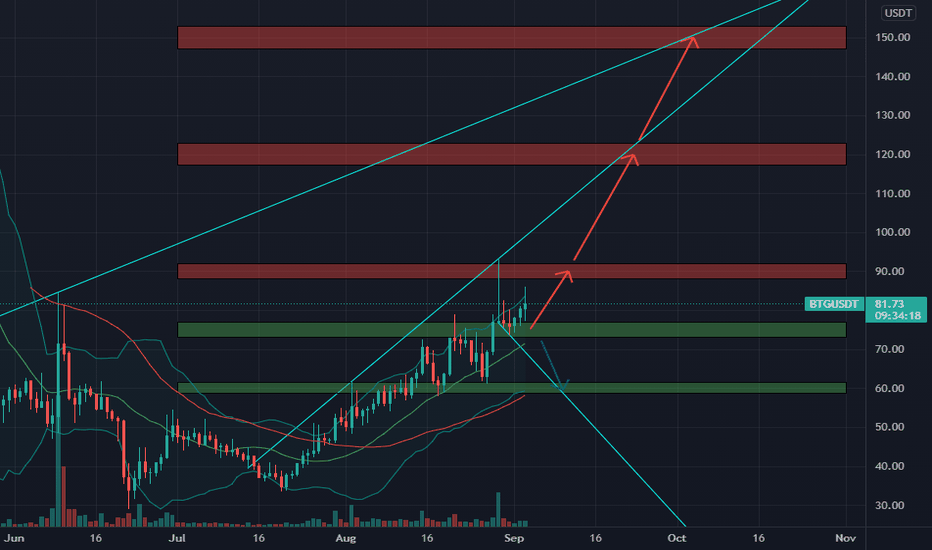Click the 120.00 price axis label
This screenshot has width=932, height=550.
tap(893, 154)
